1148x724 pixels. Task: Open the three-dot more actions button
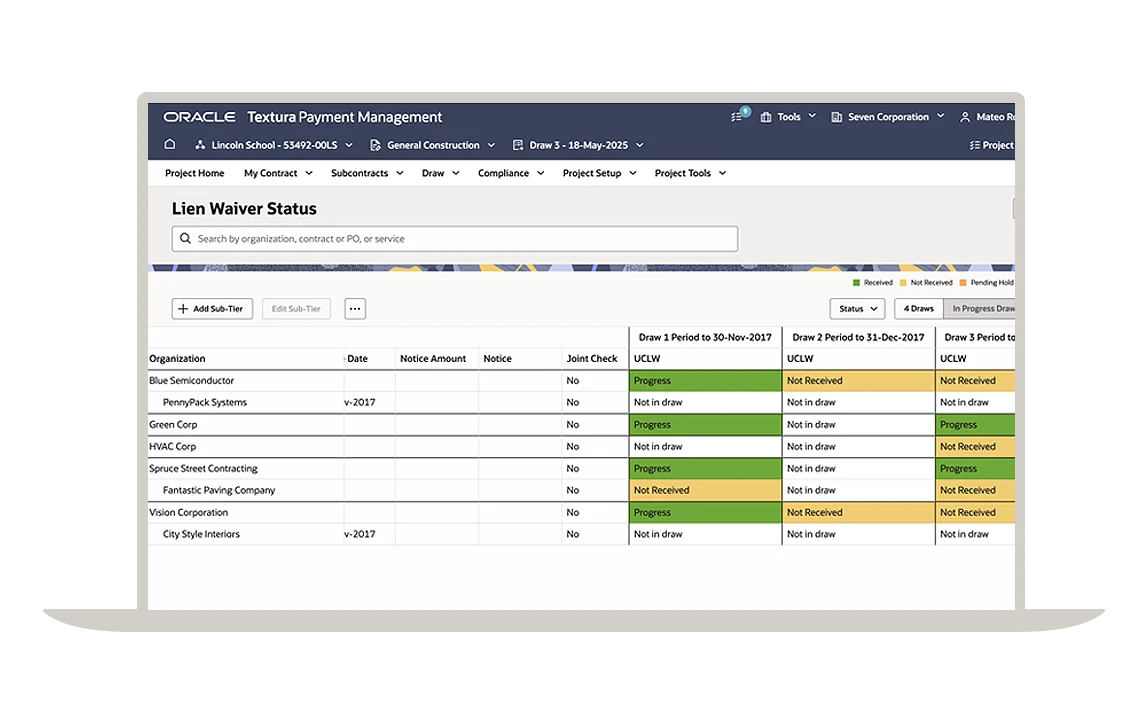[355, 309]
